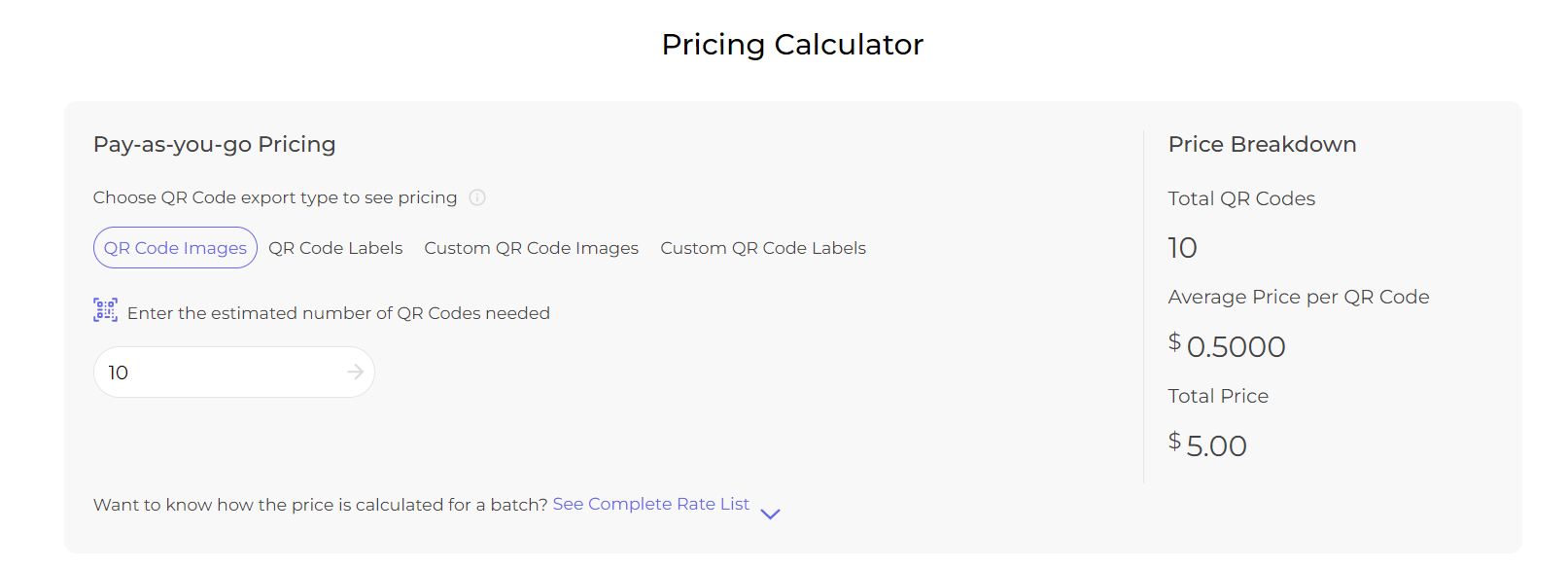Switch to QR Code Labels pricing

point(335,248)
